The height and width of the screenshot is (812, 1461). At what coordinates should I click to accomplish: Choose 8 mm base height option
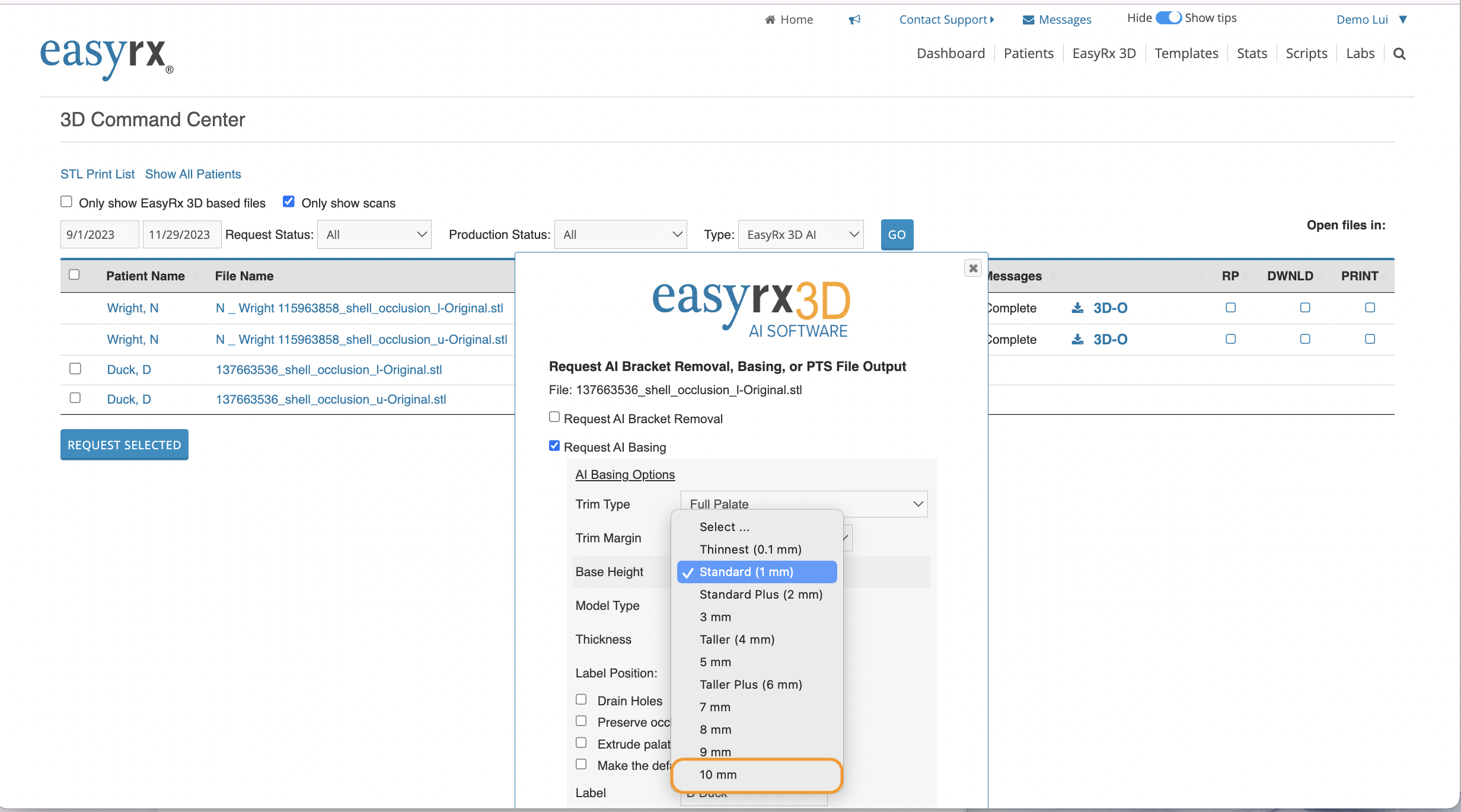pos(757,730)
